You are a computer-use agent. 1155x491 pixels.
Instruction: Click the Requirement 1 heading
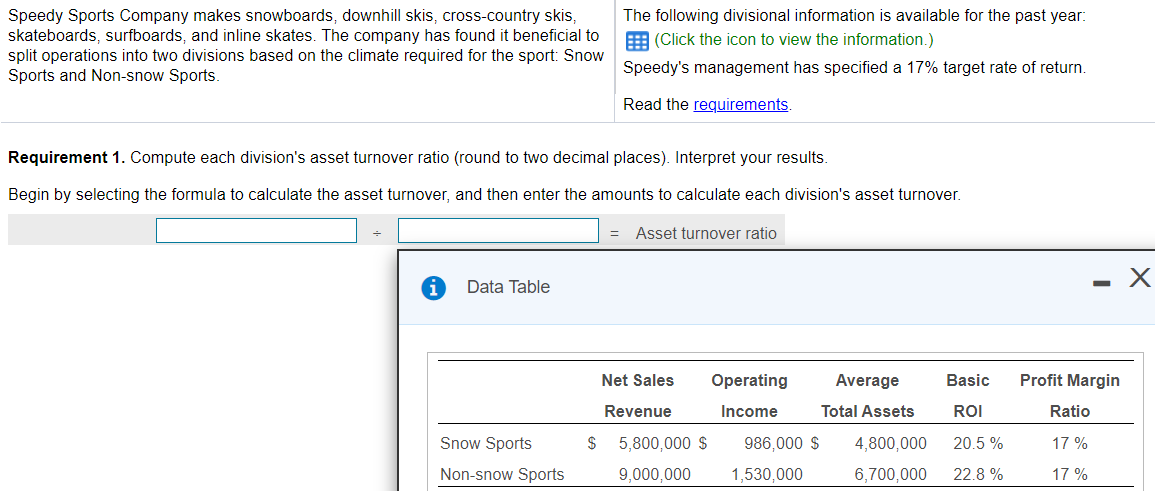pos(66,158)
